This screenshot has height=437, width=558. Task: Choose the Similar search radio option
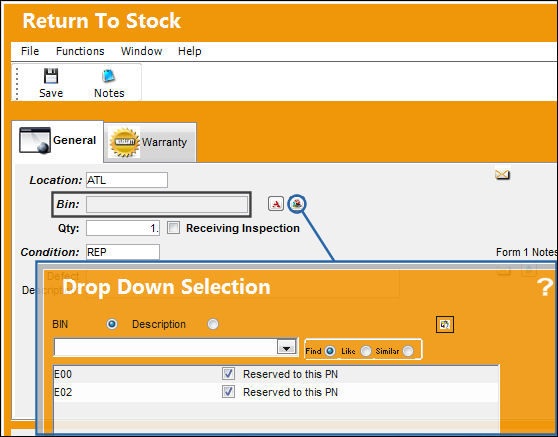coord(408,351)
